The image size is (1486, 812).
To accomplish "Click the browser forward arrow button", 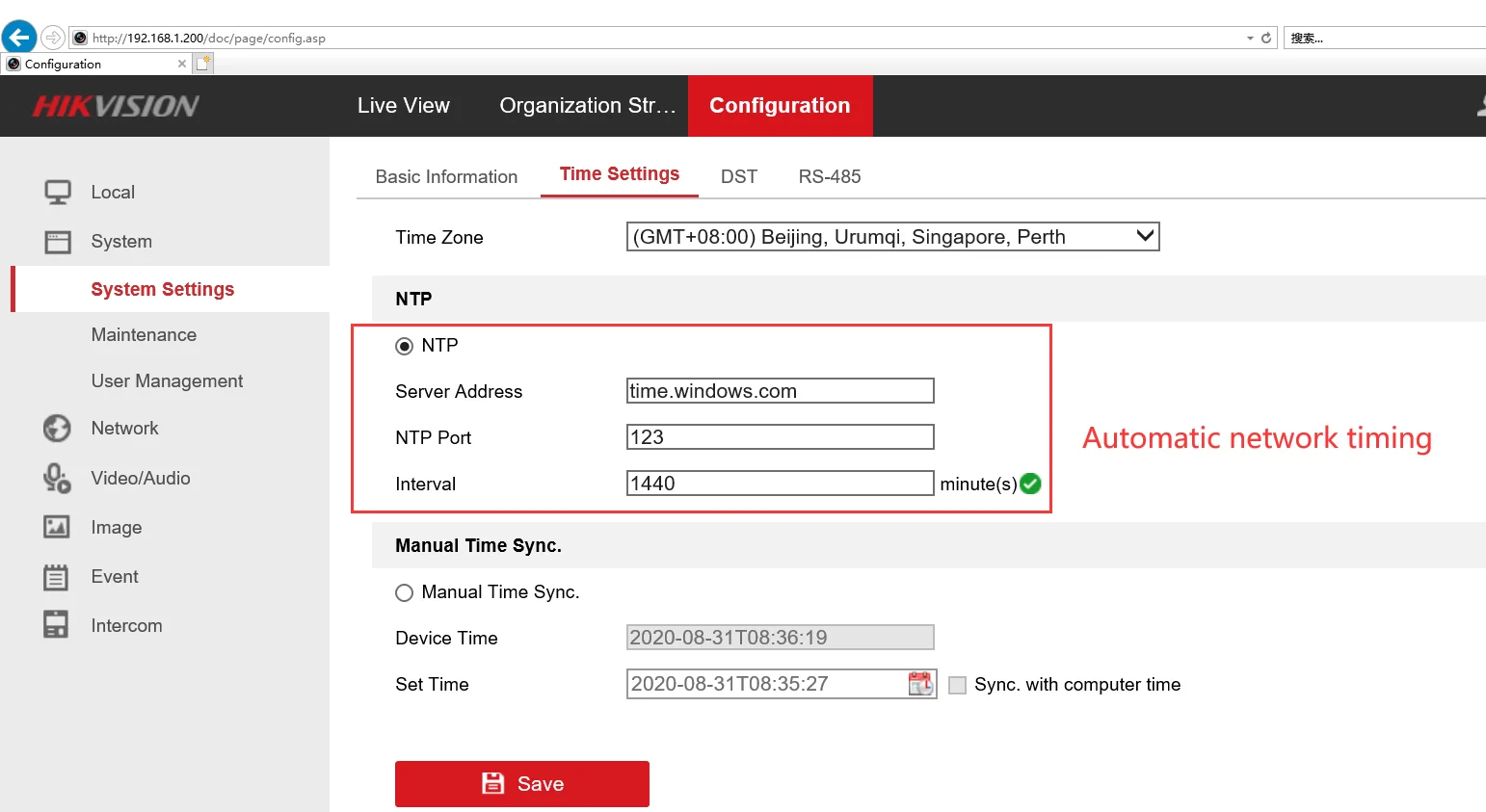I will coord(53,38).
